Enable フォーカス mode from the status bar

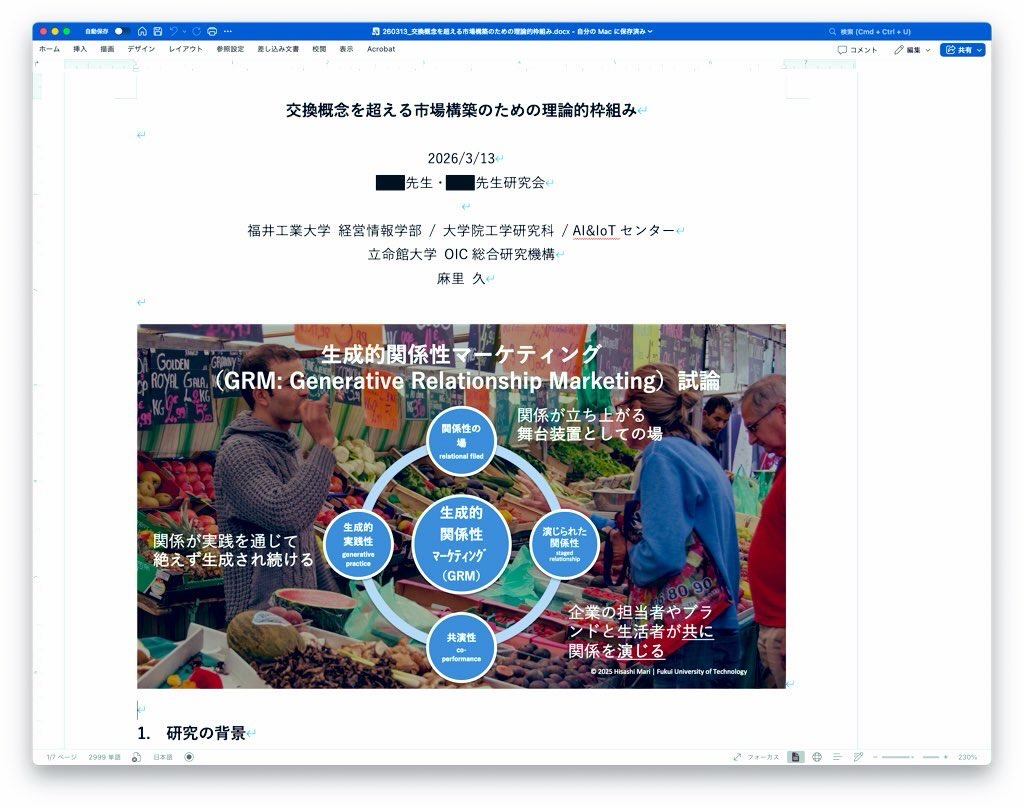764,757
